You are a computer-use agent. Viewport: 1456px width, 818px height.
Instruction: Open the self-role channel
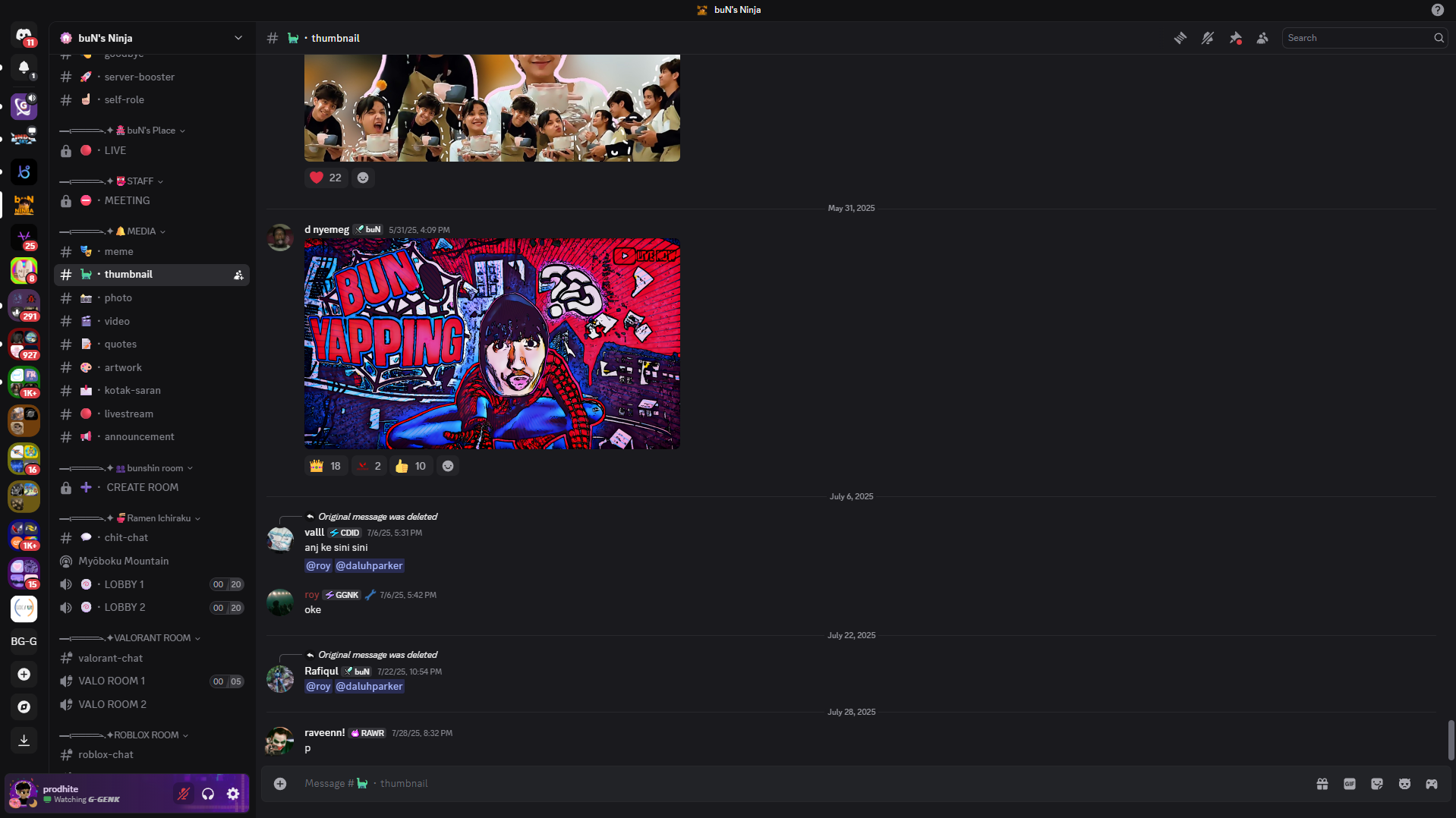pyautogui.click(x=152, y=99)
